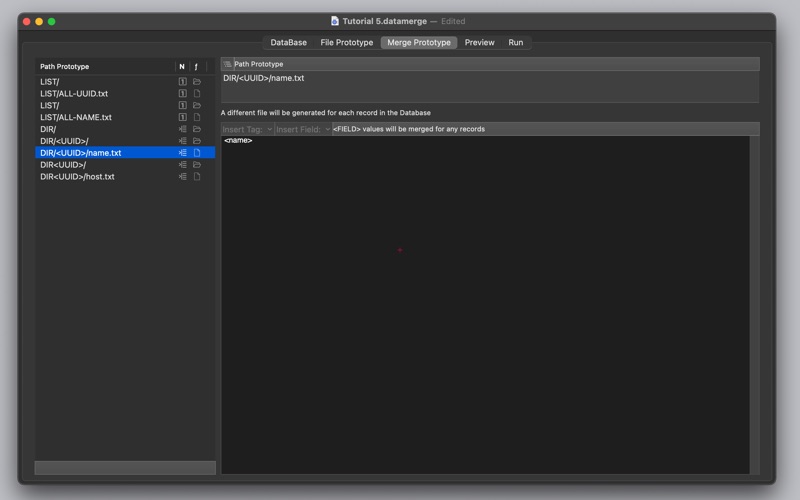The width and height of the screenshot is (800, 500).
Task: Click the window title Tutorial 5.datamerge
Action: (x=385, y=21)
